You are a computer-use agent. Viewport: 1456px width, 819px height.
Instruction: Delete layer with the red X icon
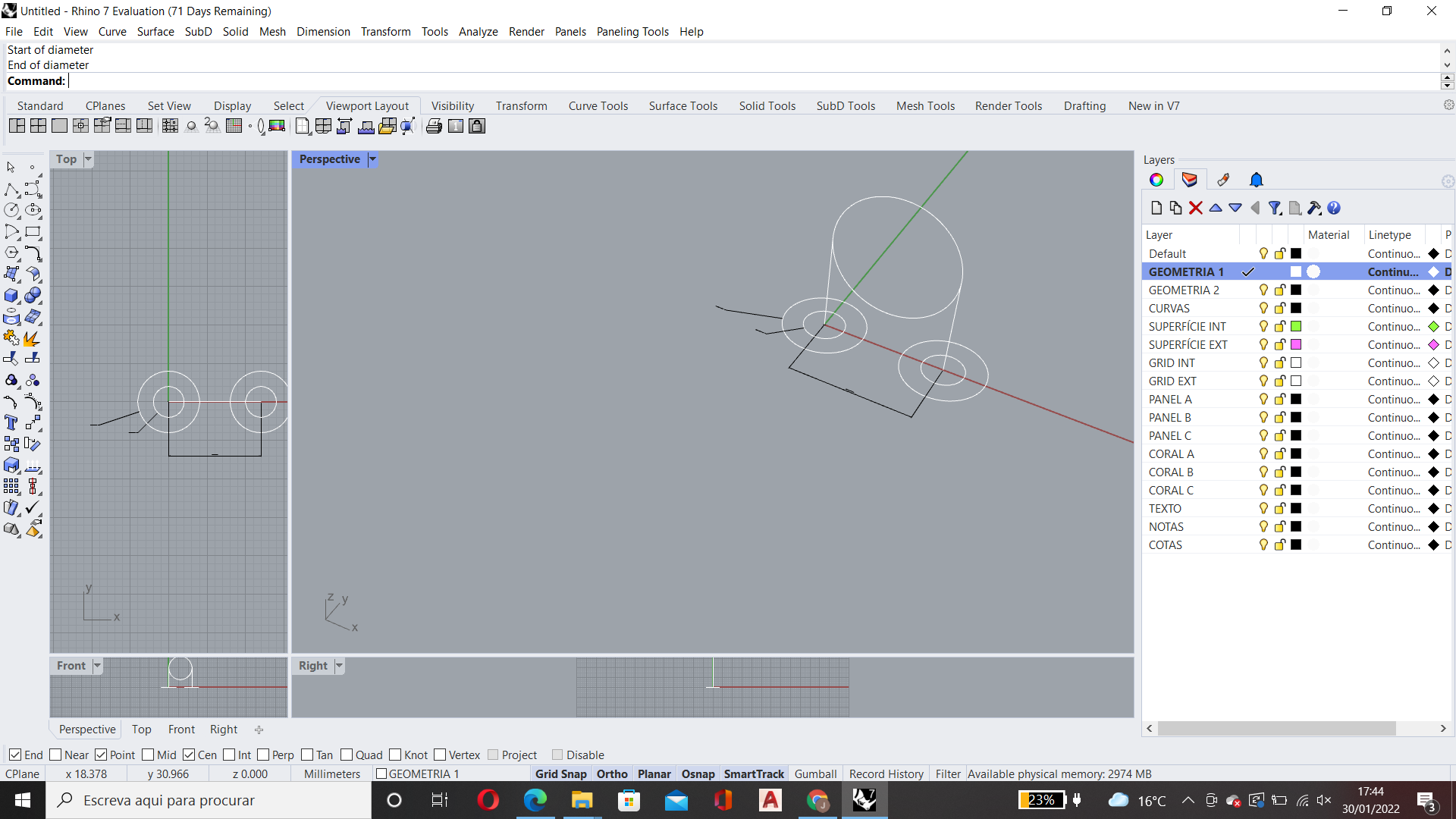(x=1196, y=208)
